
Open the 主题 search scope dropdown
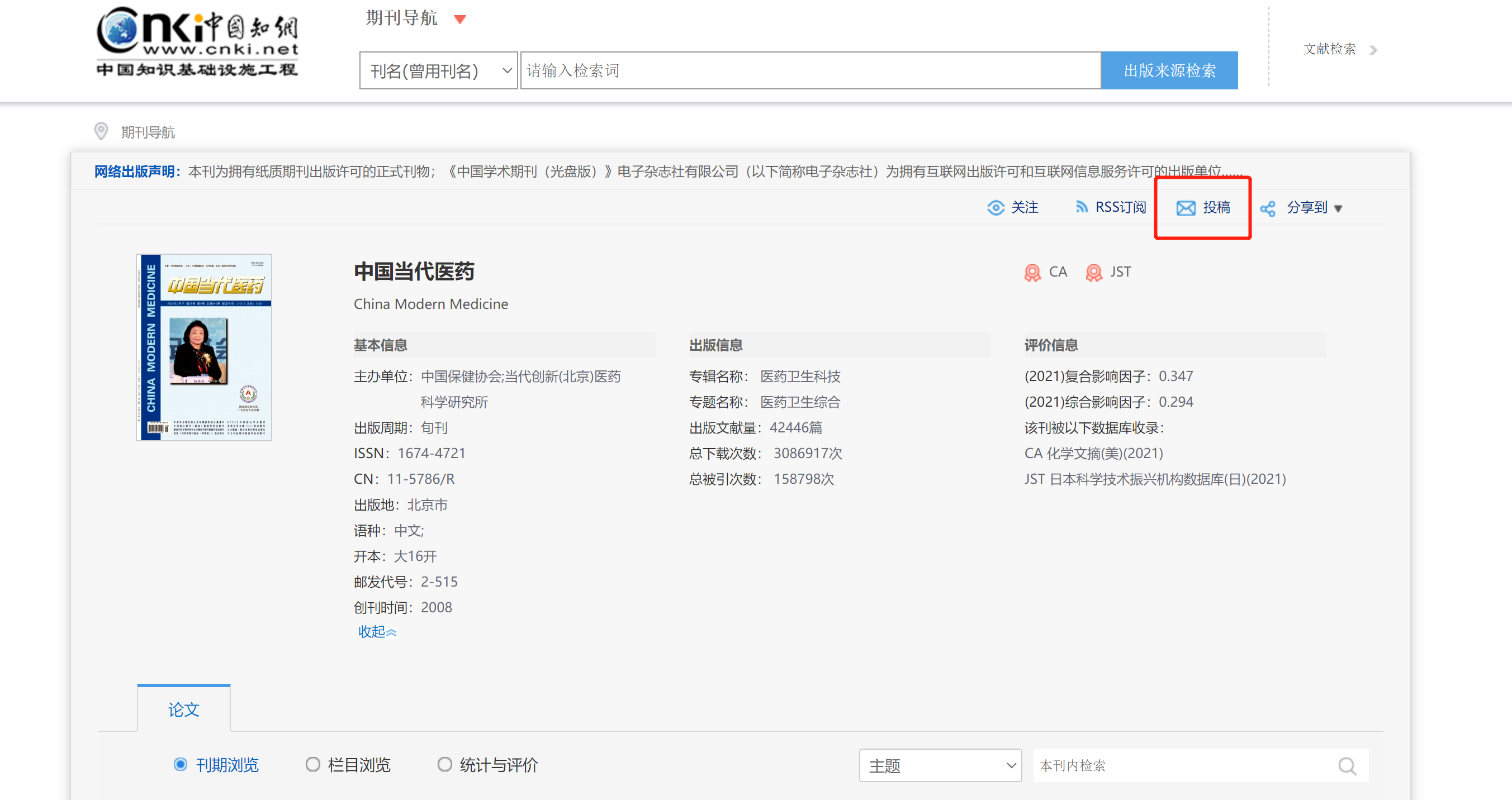coord(940,765)
